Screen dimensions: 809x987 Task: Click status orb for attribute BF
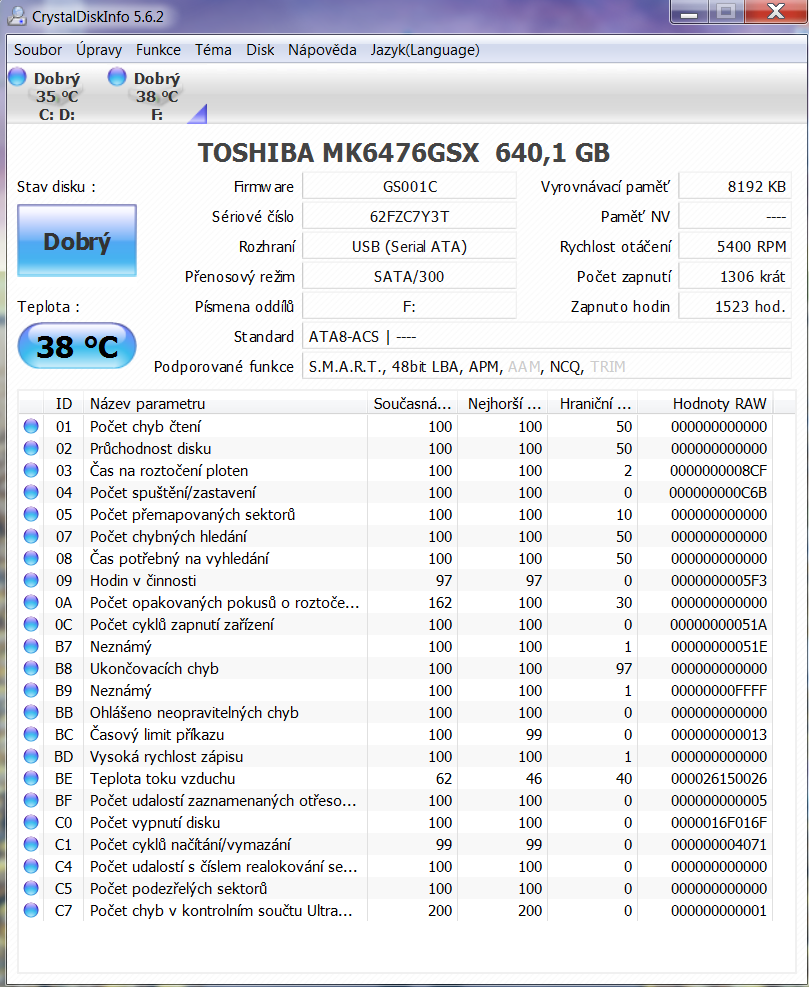click(31, 801)
